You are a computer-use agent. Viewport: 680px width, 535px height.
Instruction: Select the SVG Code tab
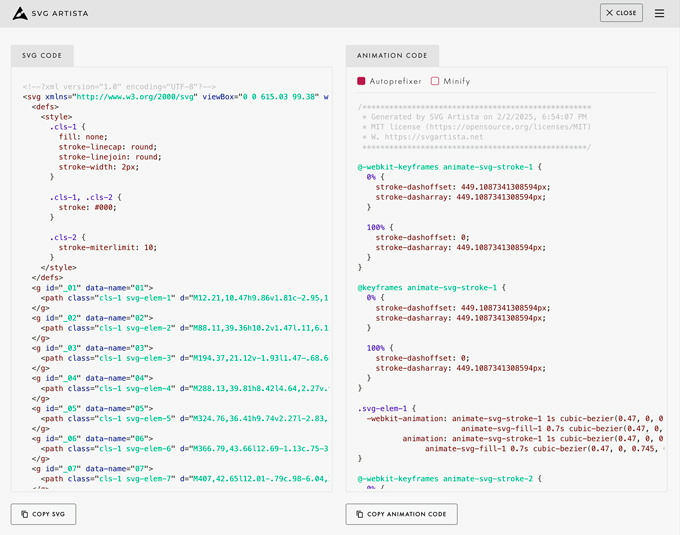point(42,55)
